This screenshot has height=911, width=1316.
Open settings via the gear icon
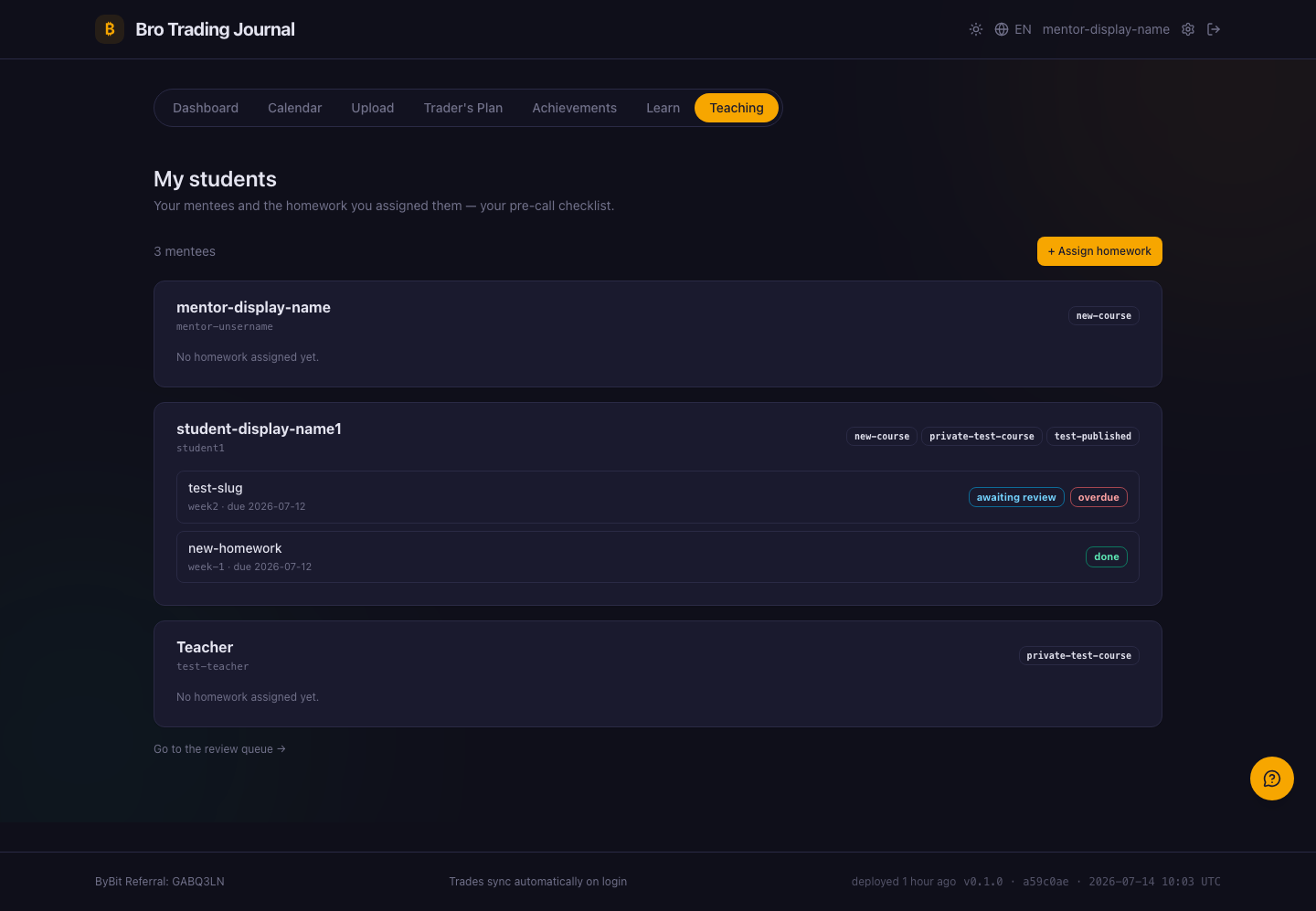tap(1188, 29)
